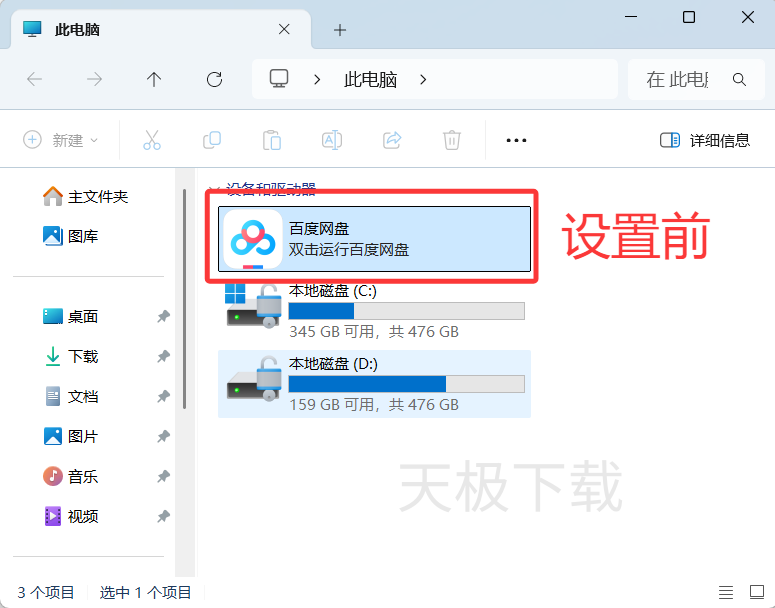Click the D: drive usage bar

[x=406, y=384]
